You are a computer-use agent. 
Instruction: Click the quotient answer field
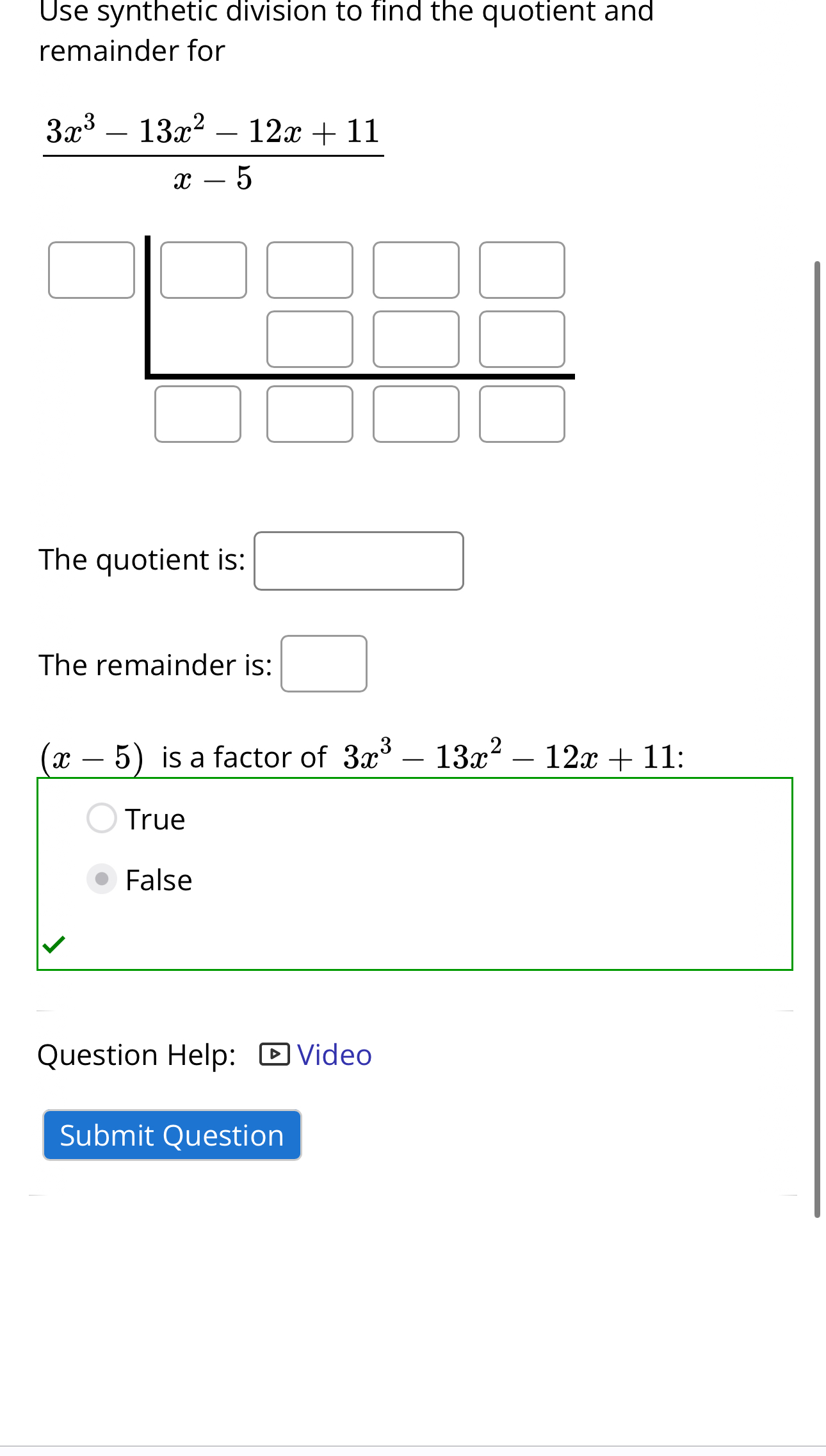point(359,560)
